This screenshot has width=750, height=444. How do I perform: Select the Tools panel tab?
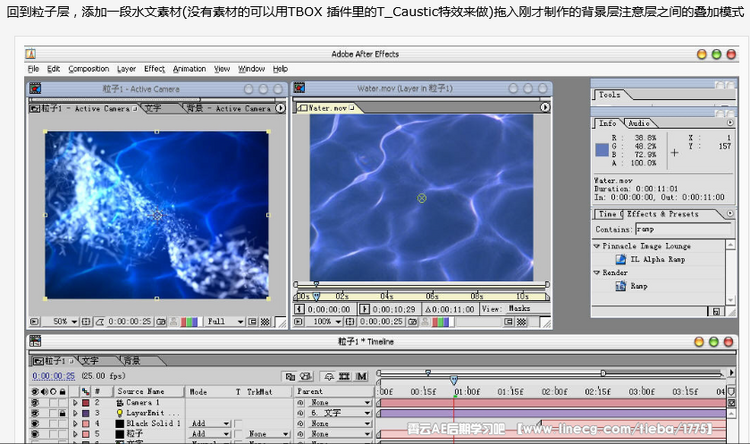click(609, 95)
